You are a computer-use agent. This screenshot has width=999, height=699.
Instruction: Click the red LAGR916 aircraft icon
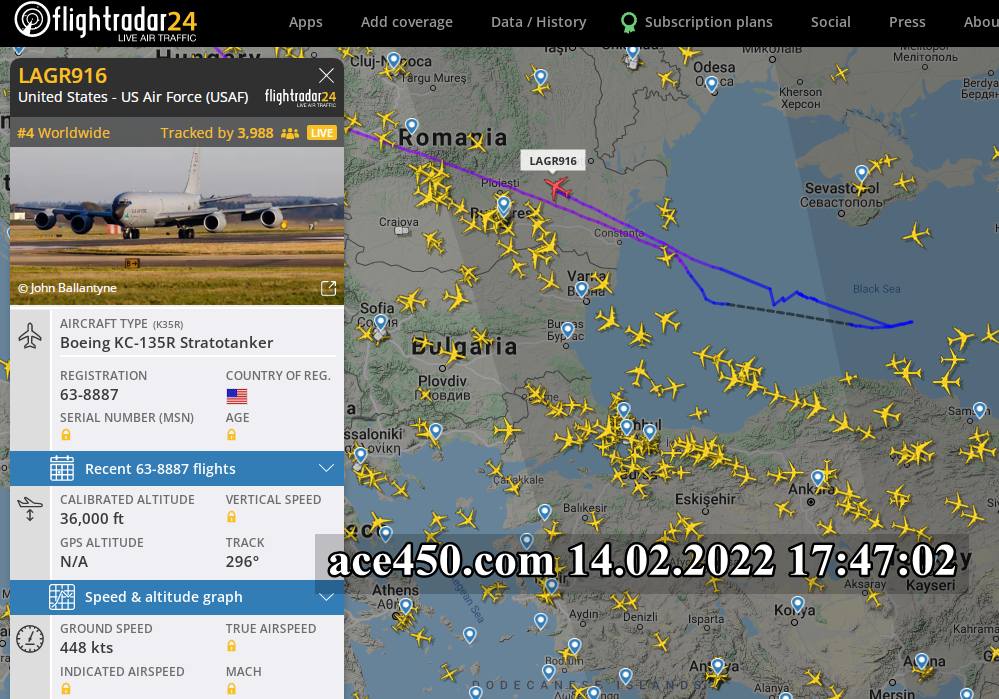click(x=557, y=188)
